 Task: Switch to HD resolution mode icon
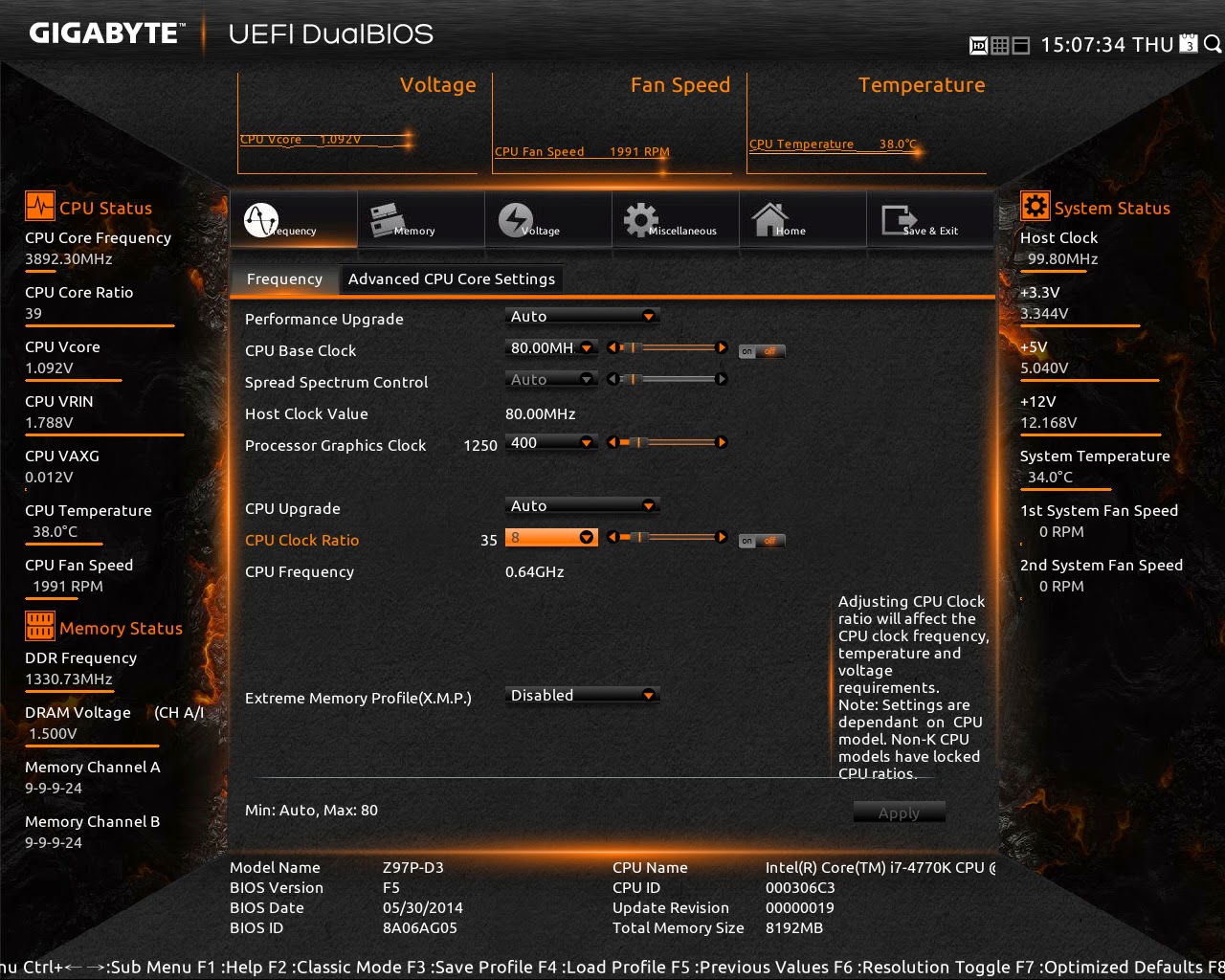pyautogui.click(x=979, y=45)
